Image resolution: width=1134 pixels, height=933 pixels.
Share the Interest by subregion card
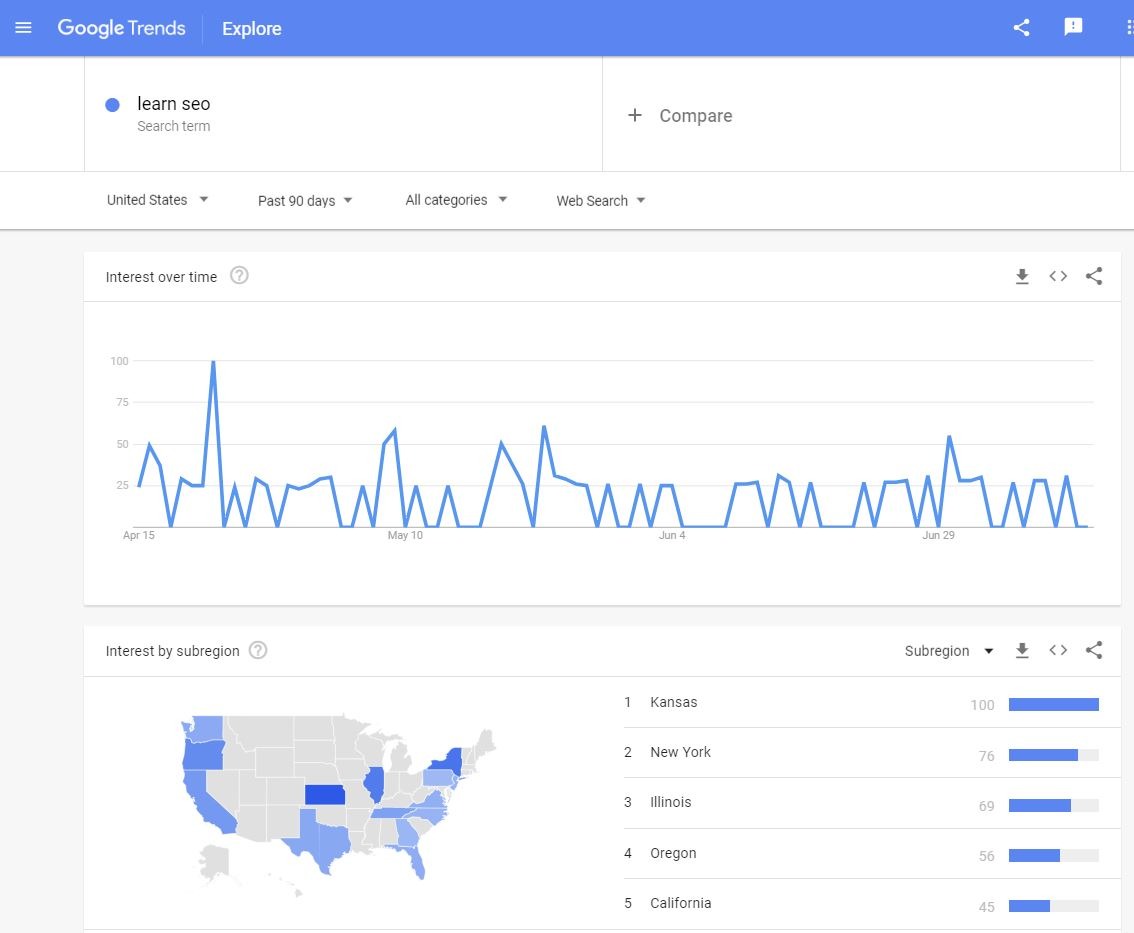[1094, 650]
